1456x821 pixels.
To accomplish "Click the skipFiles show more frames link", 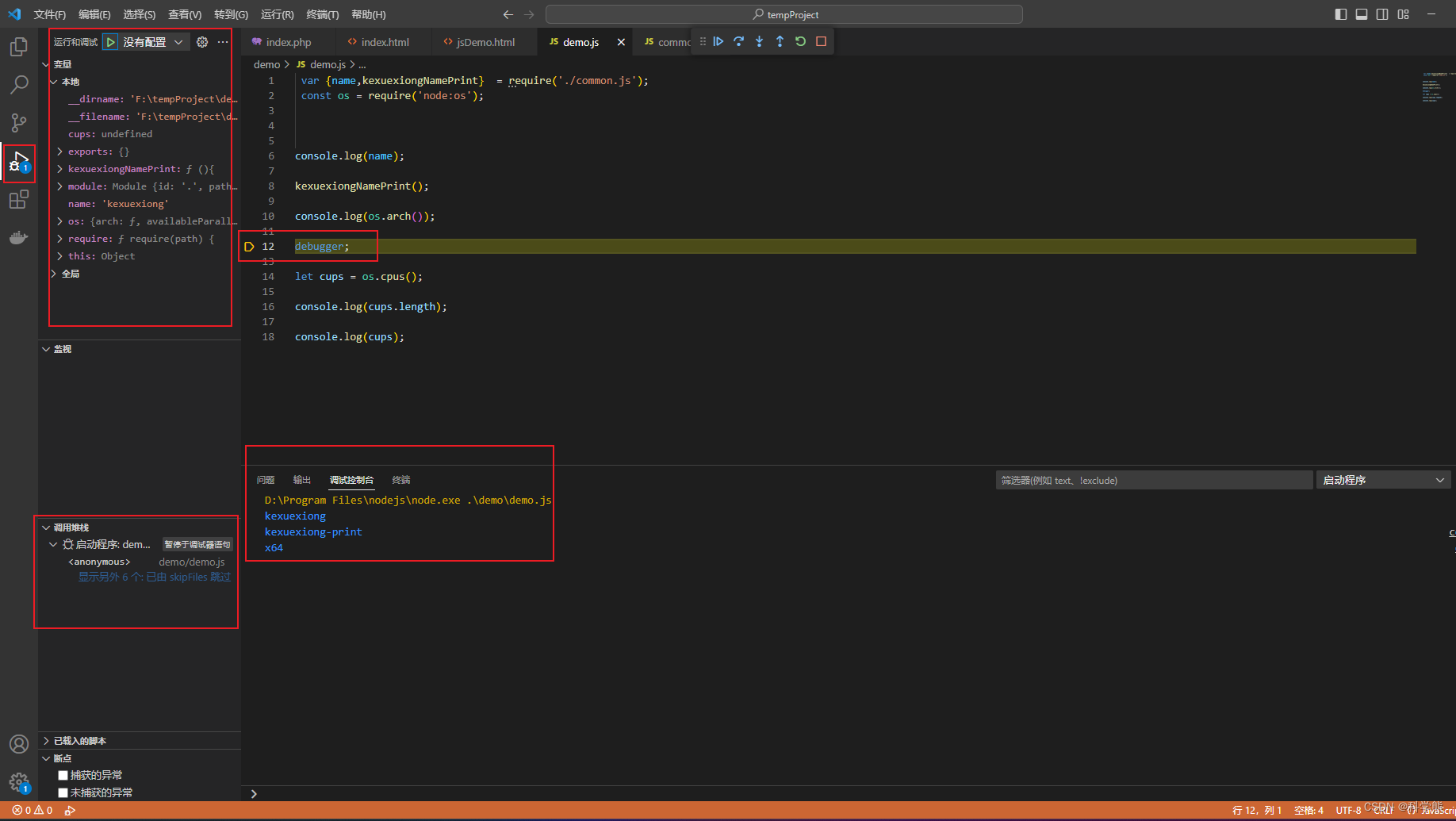I will [154, 577].
